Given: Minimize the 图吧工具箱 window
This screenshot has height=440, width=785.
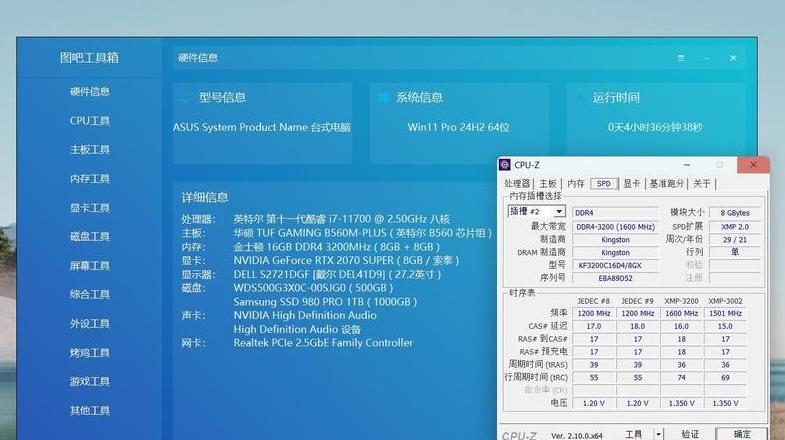Looking at the screenshot, I should [706, 58].
